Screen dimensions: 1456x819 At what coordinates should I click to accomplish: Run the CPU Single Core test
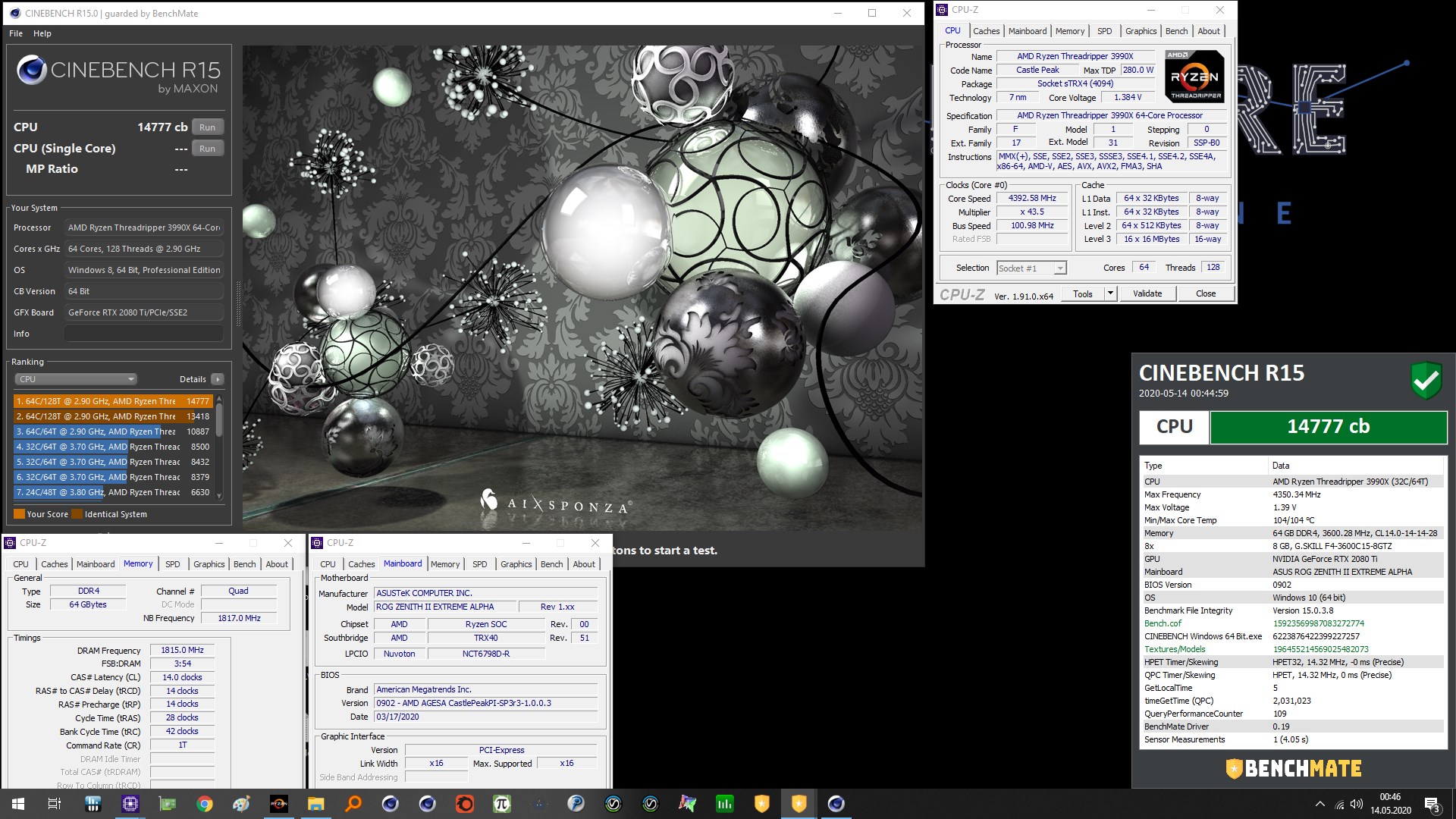click(208, 149)
